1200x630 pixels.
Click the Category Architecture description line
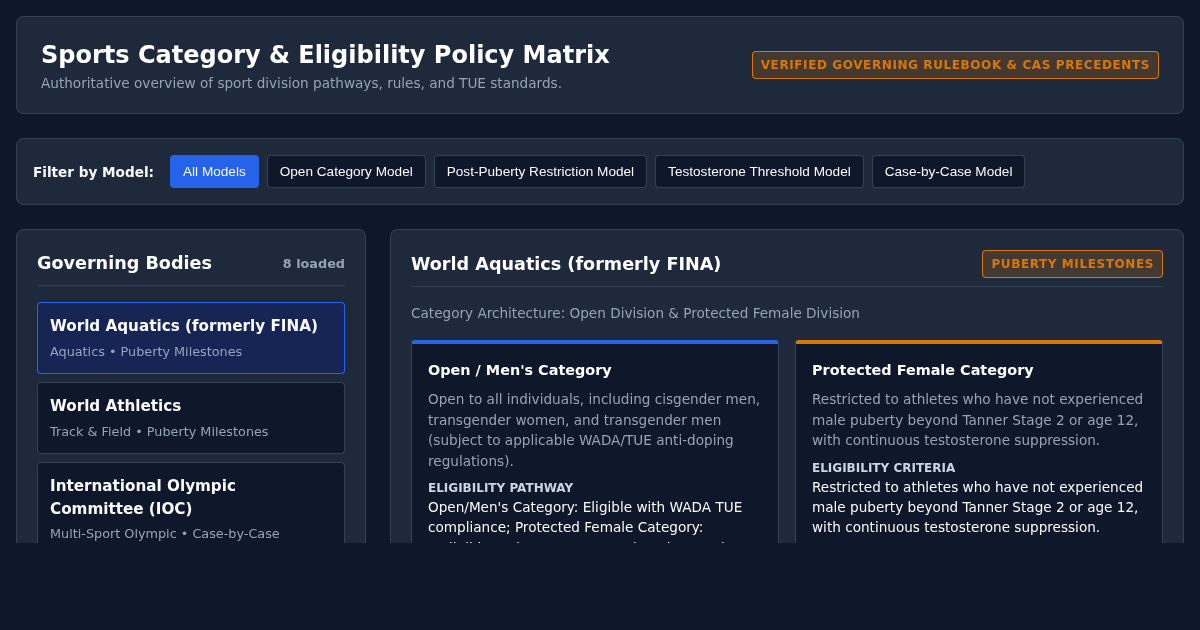point(635,313)
